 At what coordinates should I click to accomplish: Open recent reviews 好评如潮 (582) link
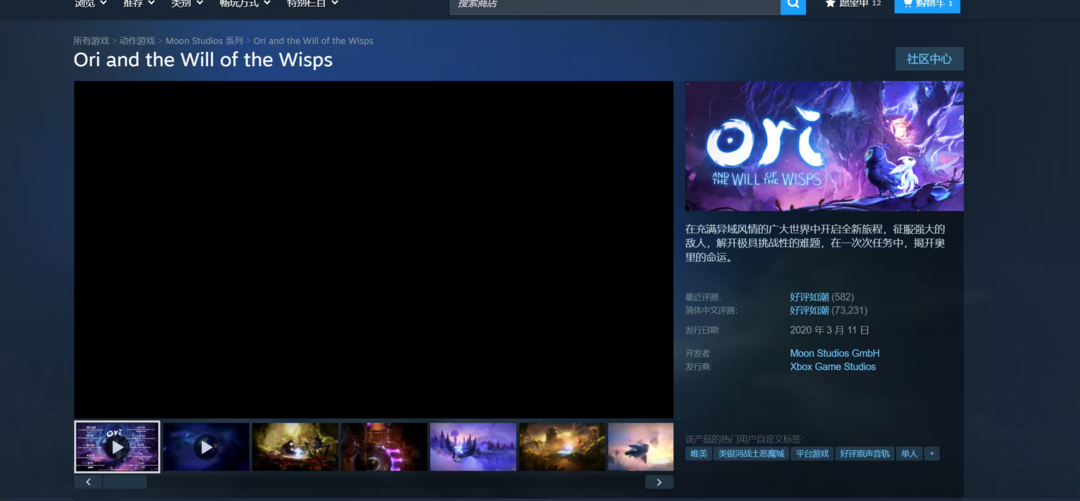[822, 297]
